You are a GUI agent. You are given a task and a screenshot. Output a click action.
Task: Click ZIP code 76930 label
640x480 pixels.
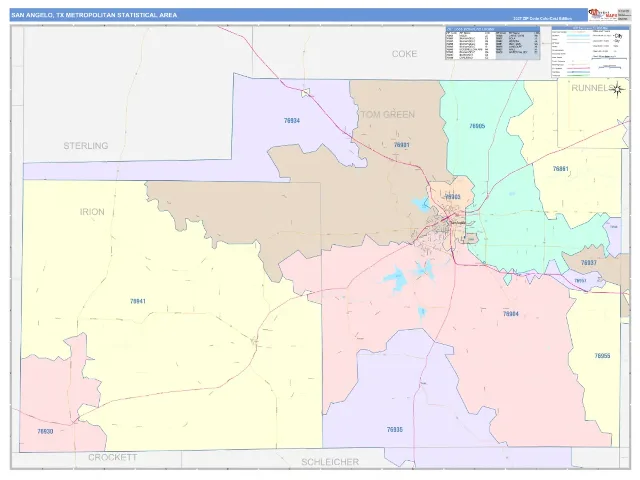coord(45,431)
